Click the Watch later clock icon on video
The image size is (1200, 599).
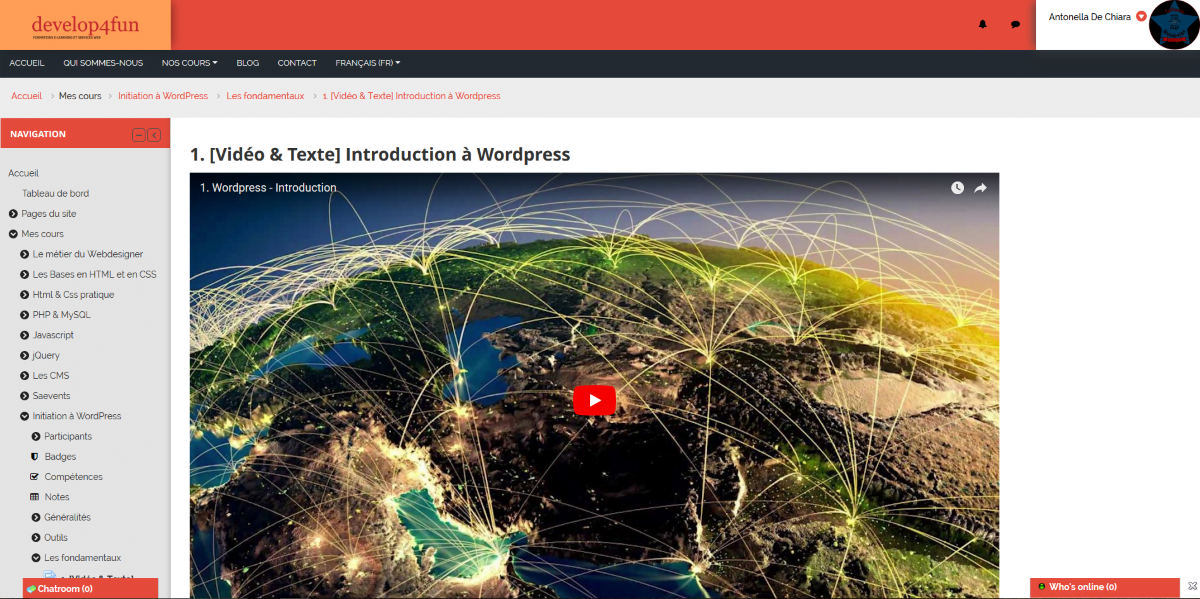tap(957, 188)
